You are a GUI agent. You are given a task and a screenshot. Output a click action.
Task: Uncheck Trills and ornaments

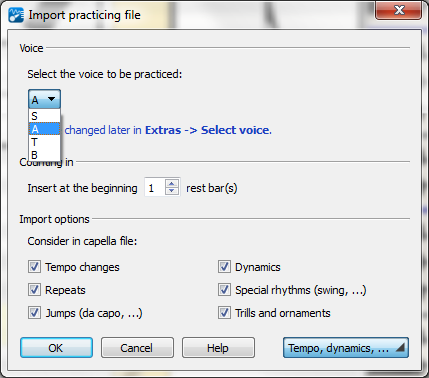(x=224, y=313)
